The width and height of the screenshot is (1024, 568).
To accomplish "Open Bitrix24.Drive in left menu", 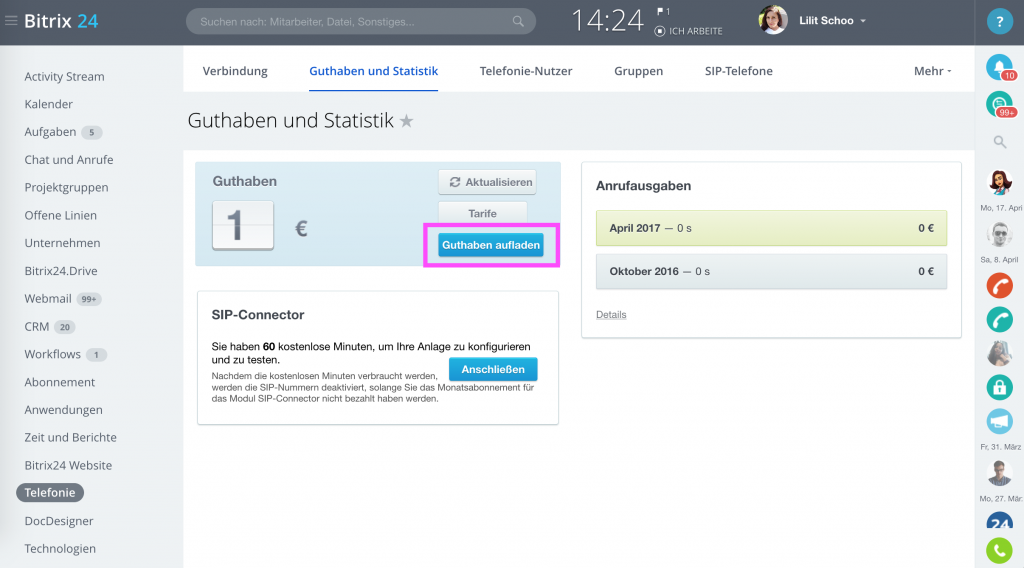I will (x=61, y=271).
